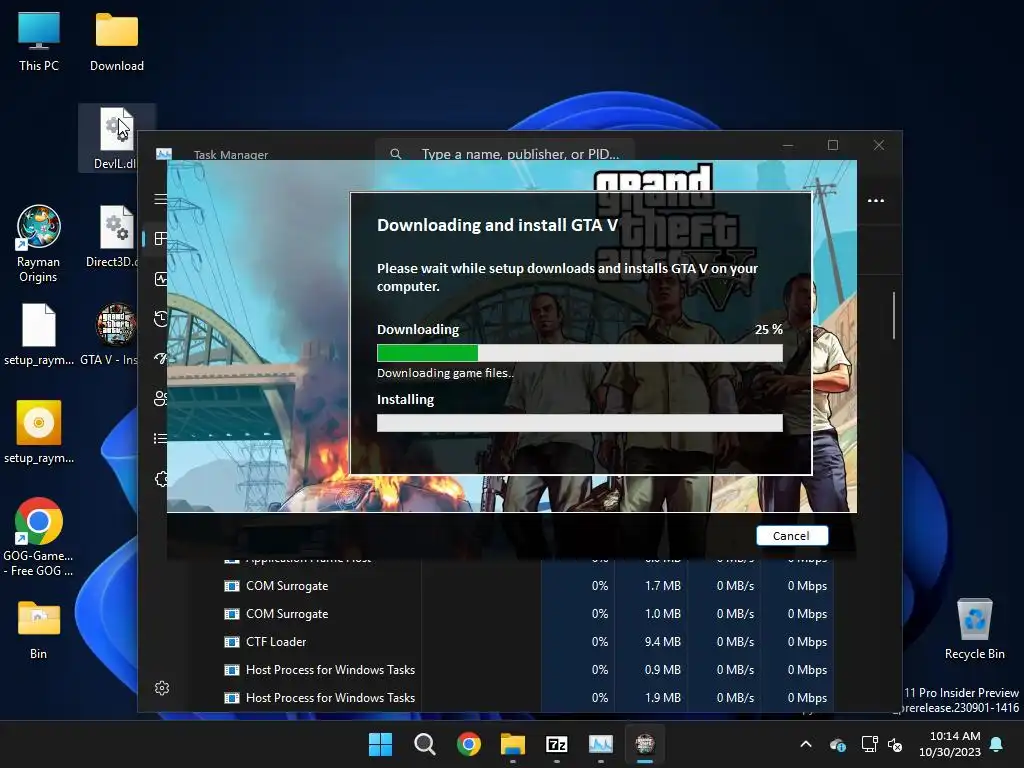This screenshot has width=1024, height=768.
Task: Select the setup_raym disc image icon
Action: pyautogui.click(x=39, y=432)
